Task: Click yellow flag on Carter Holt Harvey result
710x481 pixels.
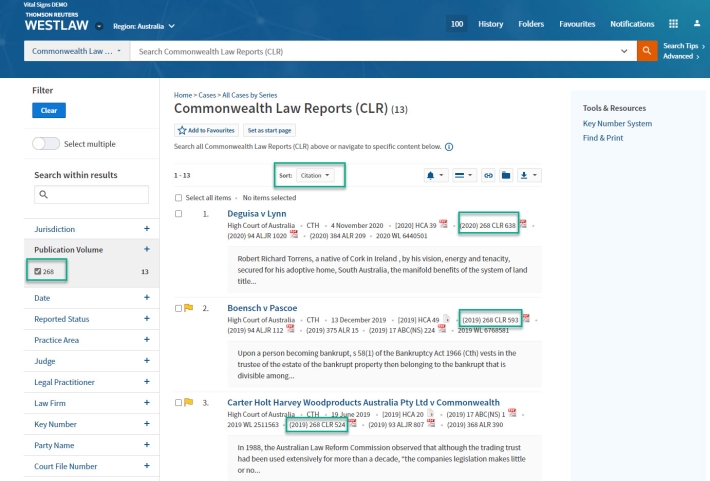Action: [189, 402]
